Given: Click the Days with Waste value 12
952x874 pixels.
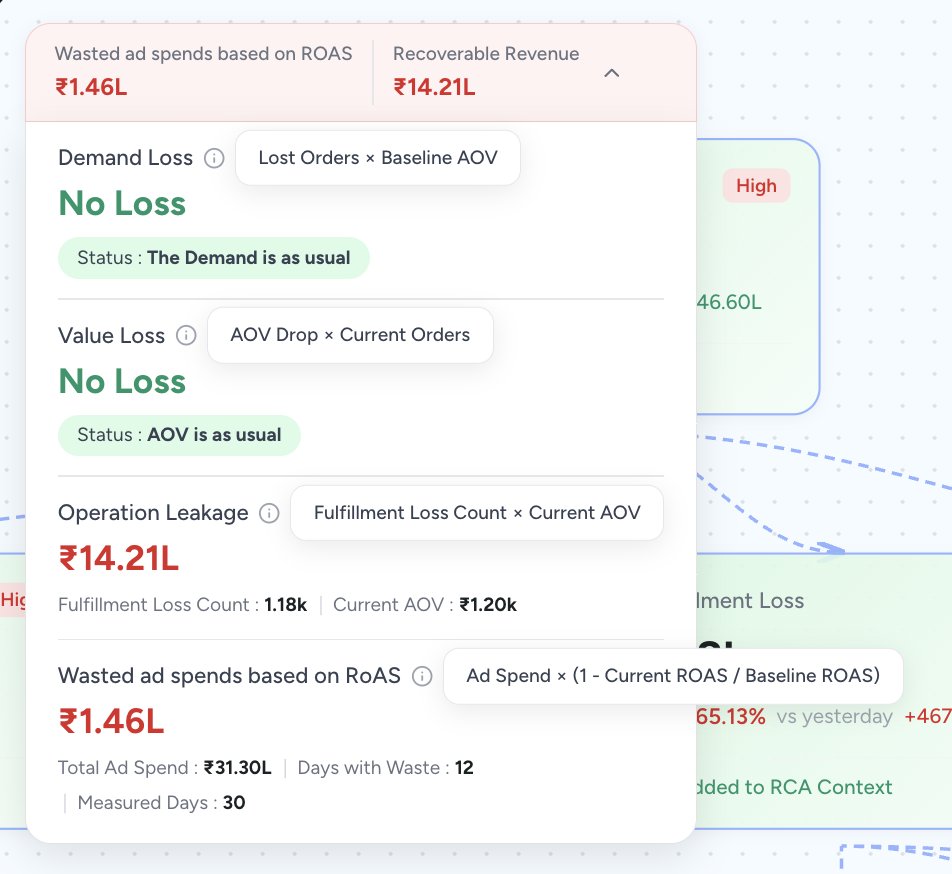Looking at the screenshot, I should [x=464, y=768].
